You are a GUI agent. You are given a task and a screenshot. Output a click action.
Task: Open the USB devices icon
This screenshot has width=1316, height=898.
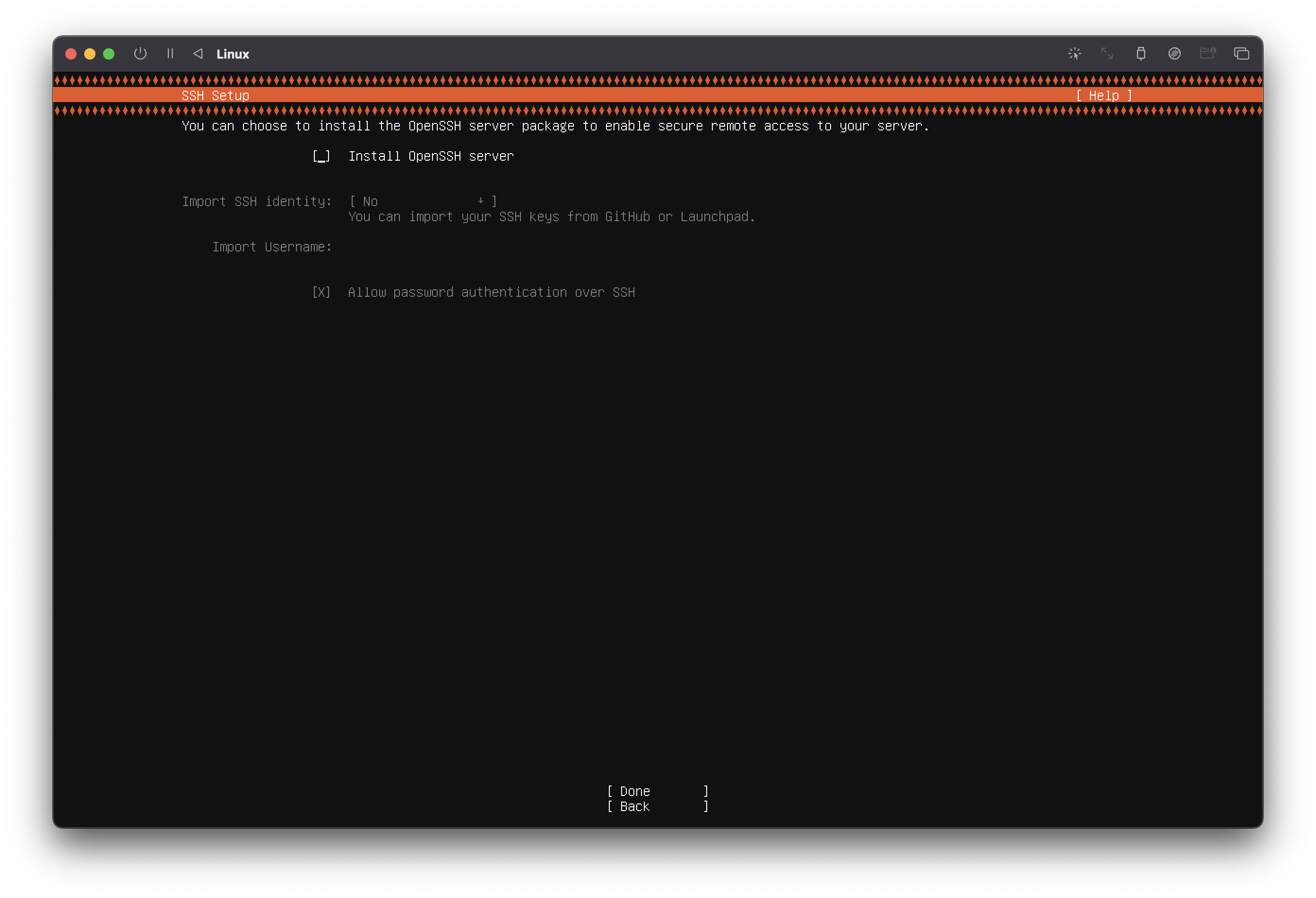(x=1141, y=54)
